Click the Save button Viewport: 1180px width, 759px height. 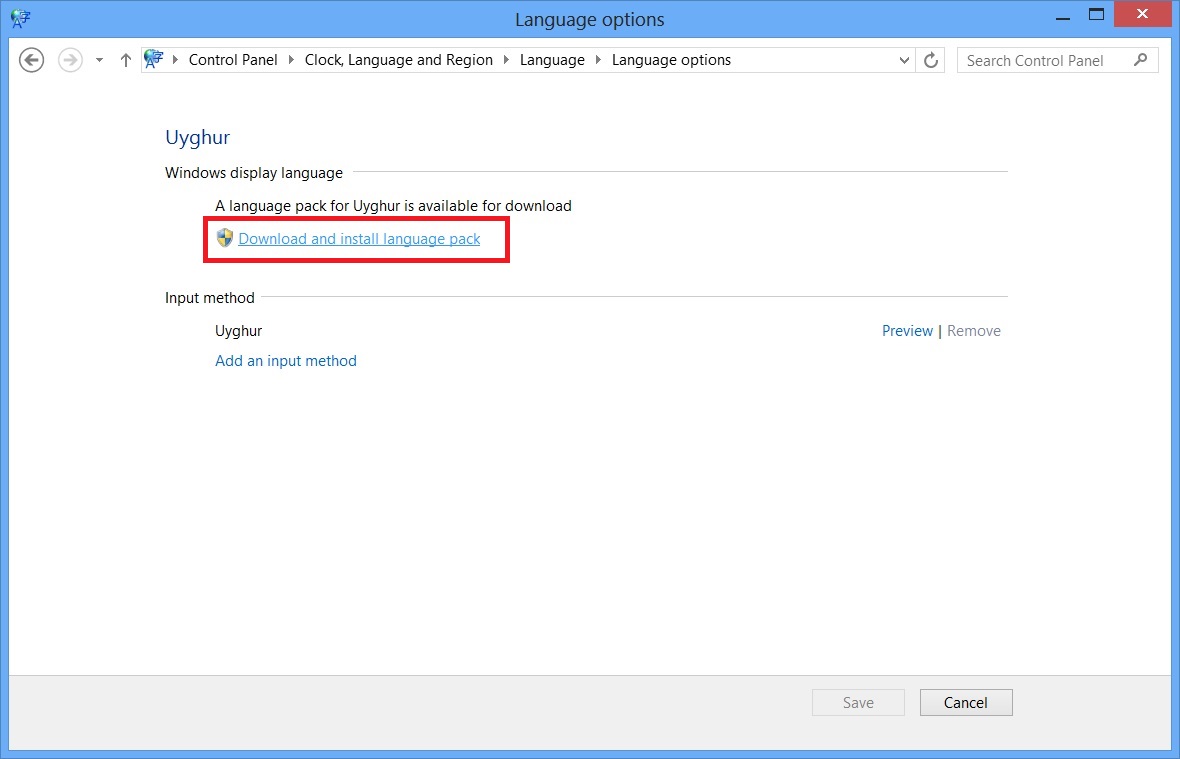click(x=858, y=703)
